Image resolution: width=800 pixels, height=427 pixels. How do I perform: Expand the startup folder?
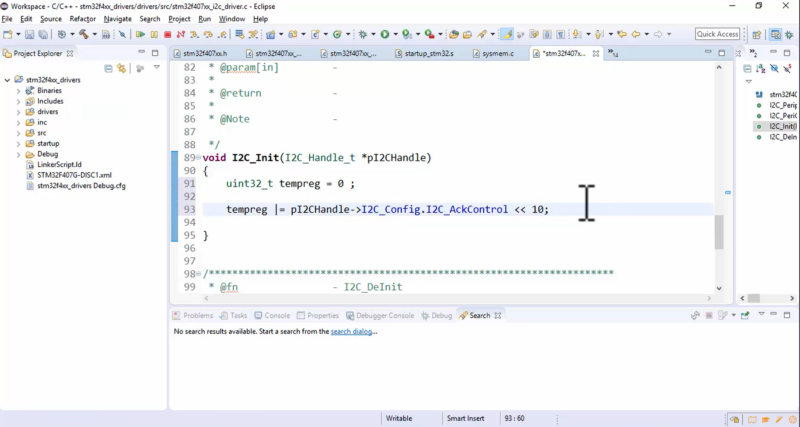(18, 144)
